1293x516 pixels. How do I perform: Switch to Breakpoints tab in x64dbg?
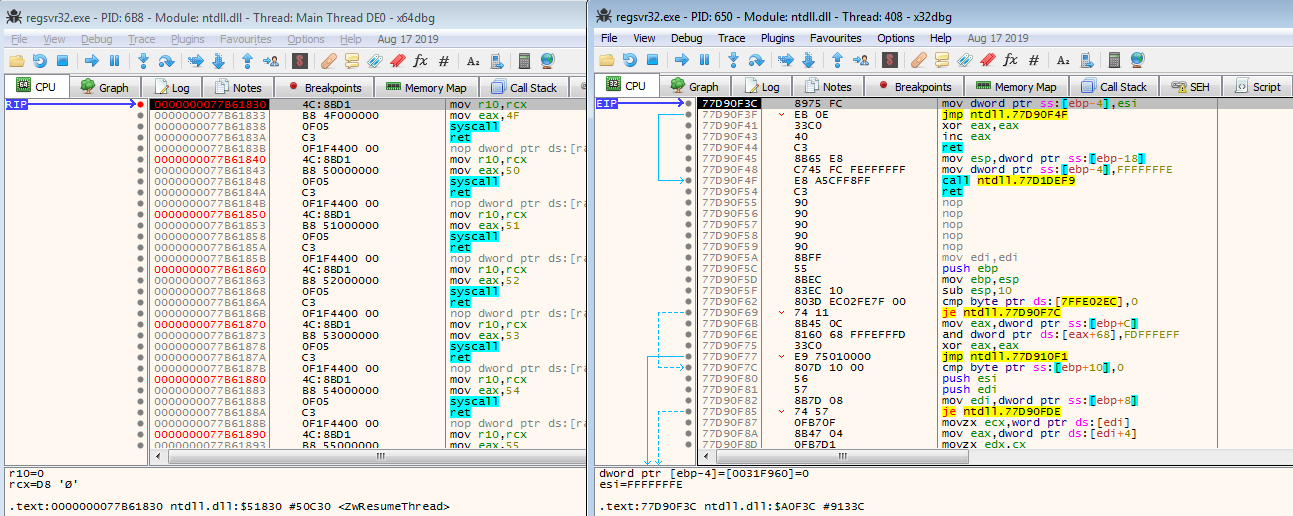click(324, 87)
